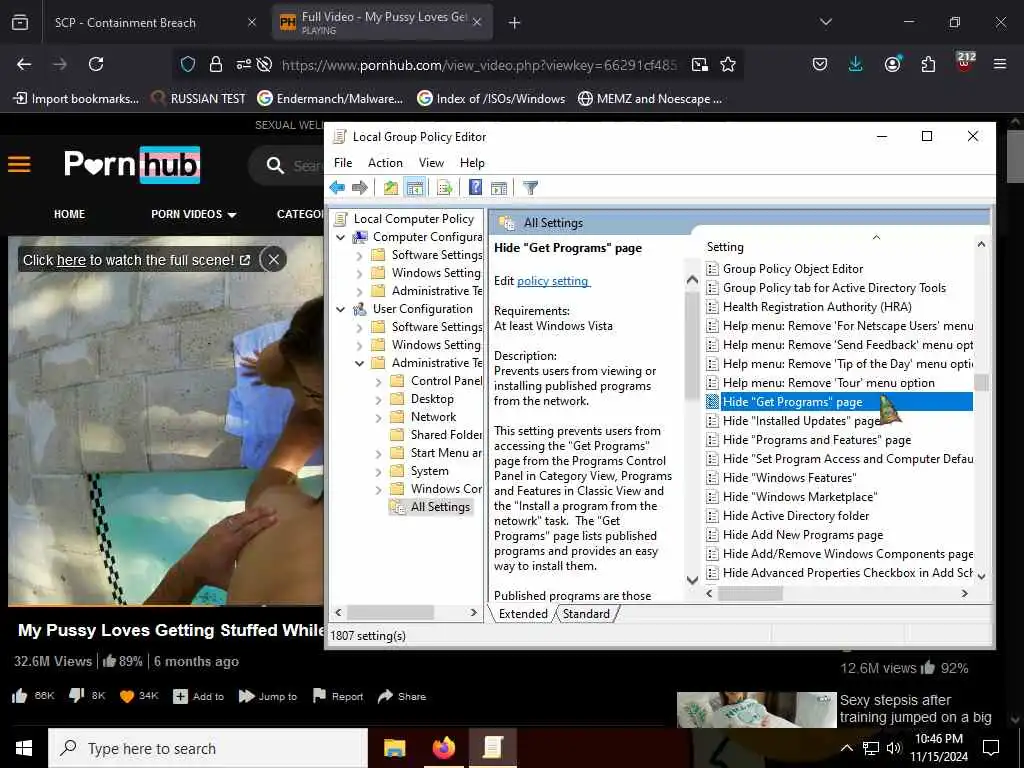Click the policy setting link
Screen dimensions: 1024x768
[x=553, y=281]
